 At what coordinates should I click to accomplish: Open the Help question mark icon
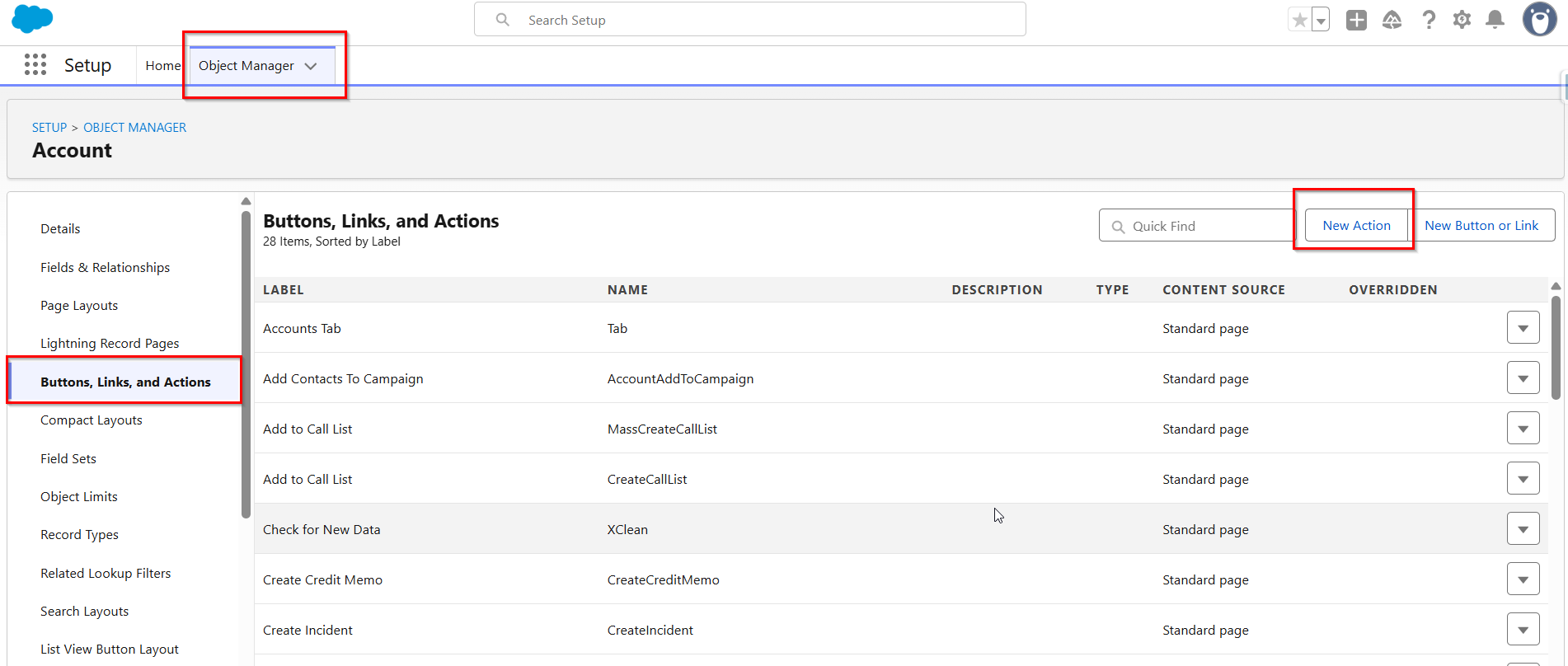tap(1429, 20)
